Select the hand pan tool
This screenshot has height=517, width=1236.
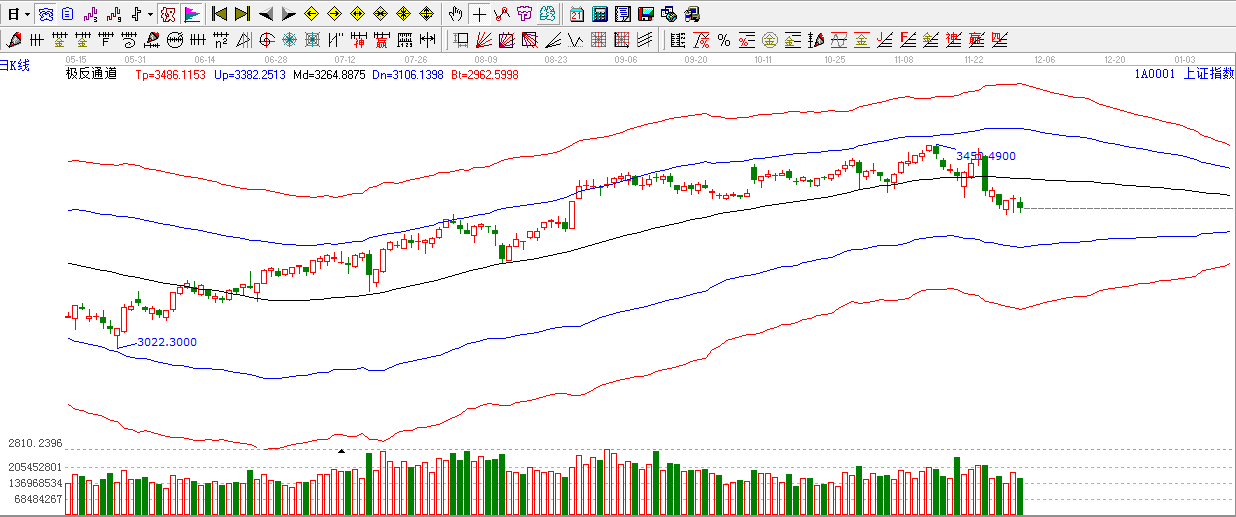coord(456,14)
